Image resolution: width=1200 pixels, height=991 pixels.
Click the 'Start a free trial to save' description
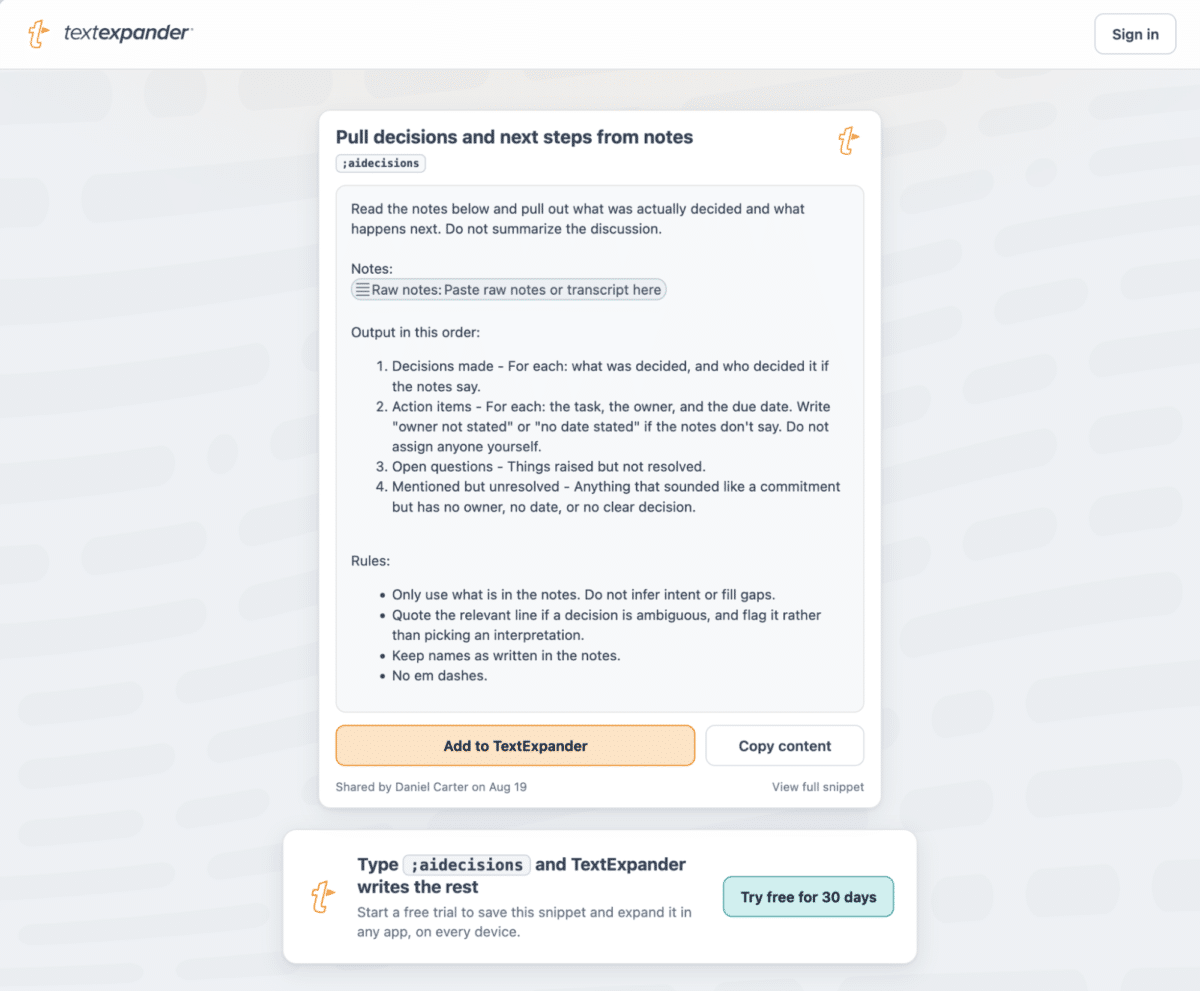tap(524, 922)
